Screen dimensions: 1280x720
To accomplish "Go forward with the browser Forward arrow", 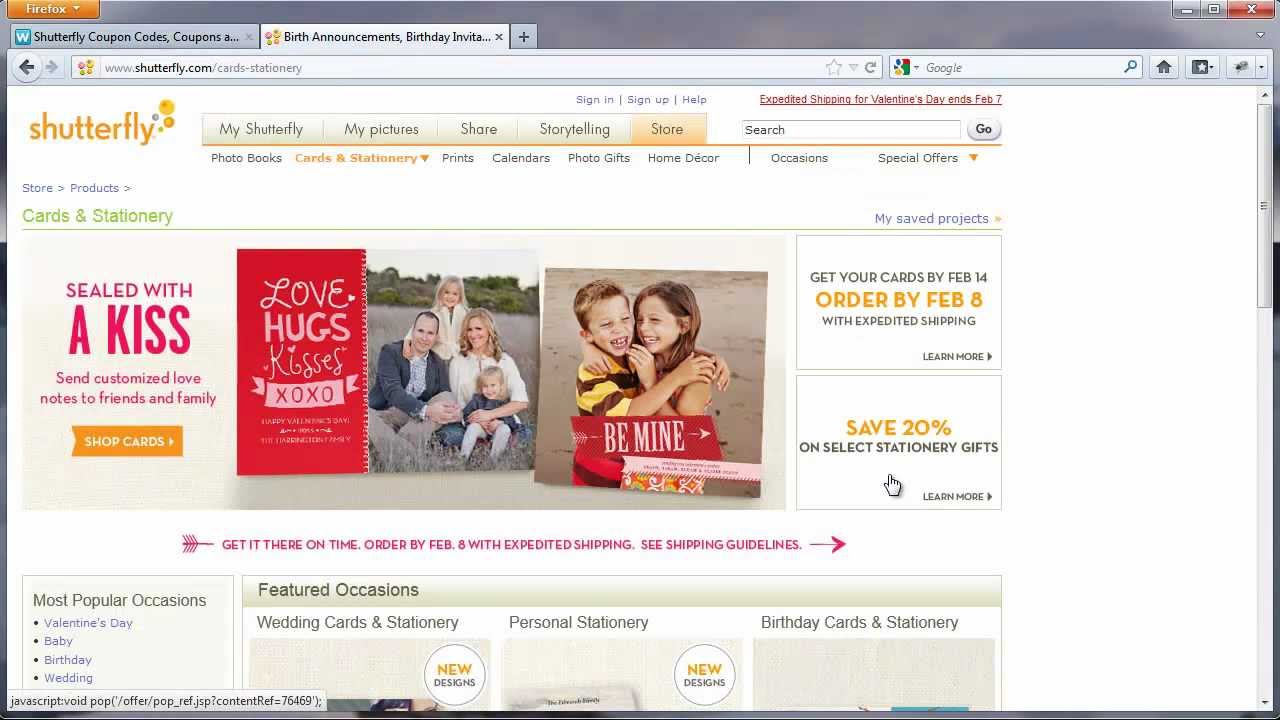I will click(x=52, y=67).
